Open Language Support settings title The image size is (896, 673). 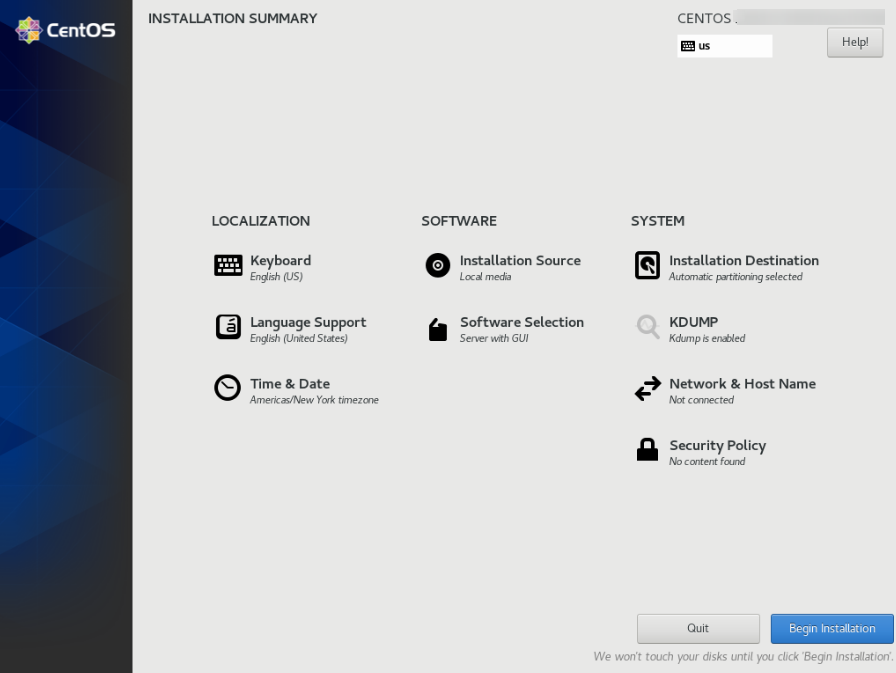(308, 322)
